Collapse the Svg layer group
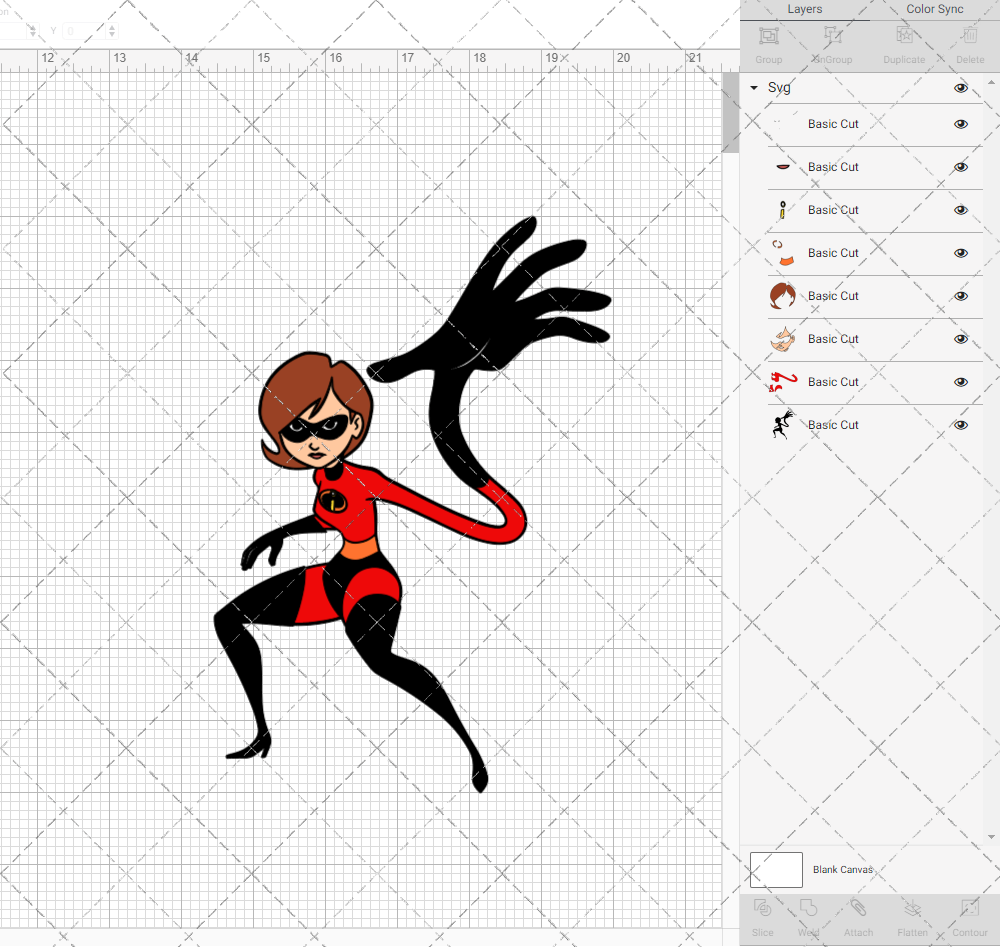This screenshot has width=1000, height=947. pyautogui.click(x=754, y=87)
